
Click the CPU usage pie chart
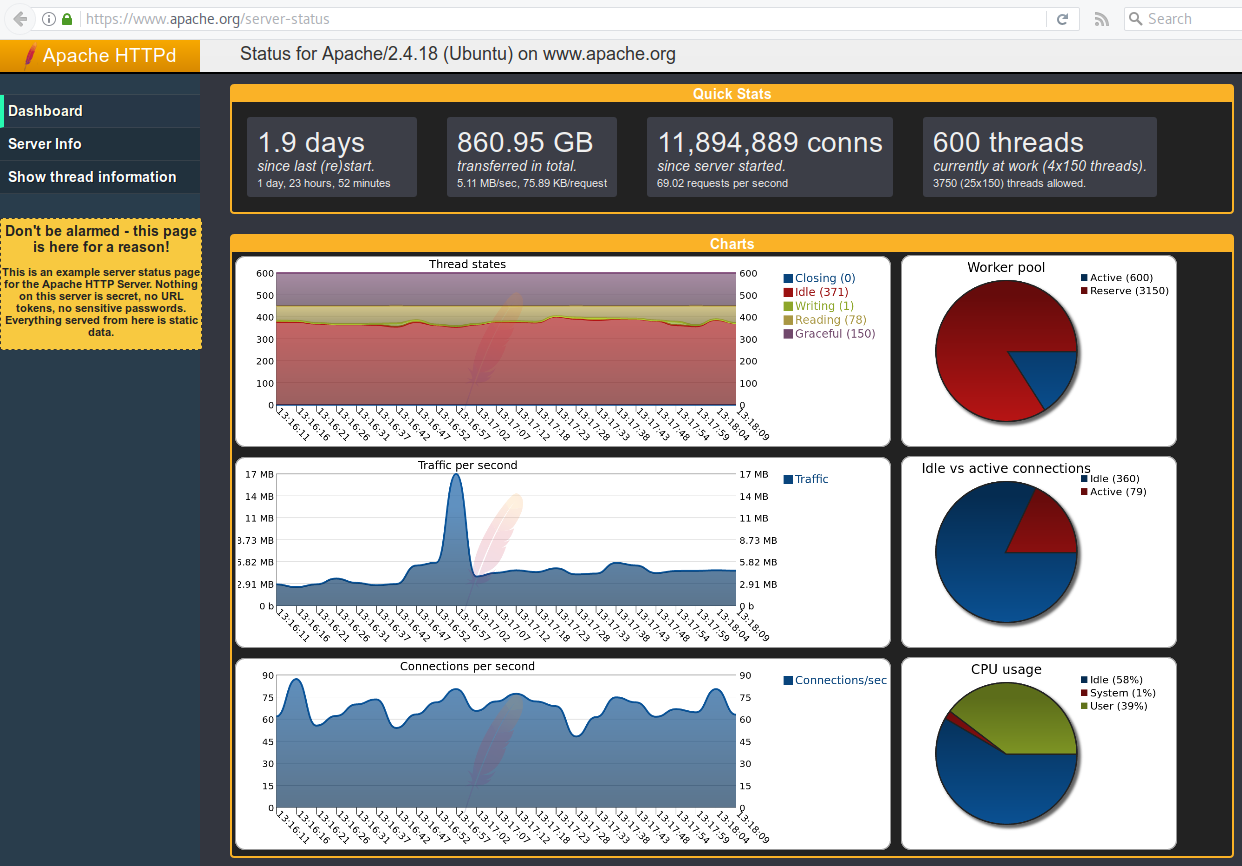point(1007,753)
